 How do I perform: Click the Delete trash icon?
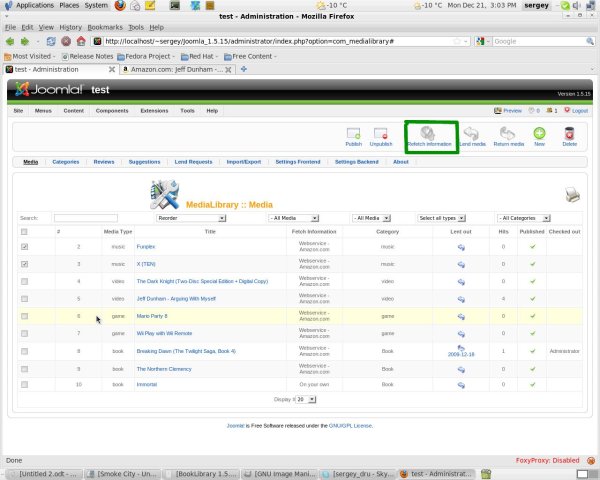coord(569,133)
